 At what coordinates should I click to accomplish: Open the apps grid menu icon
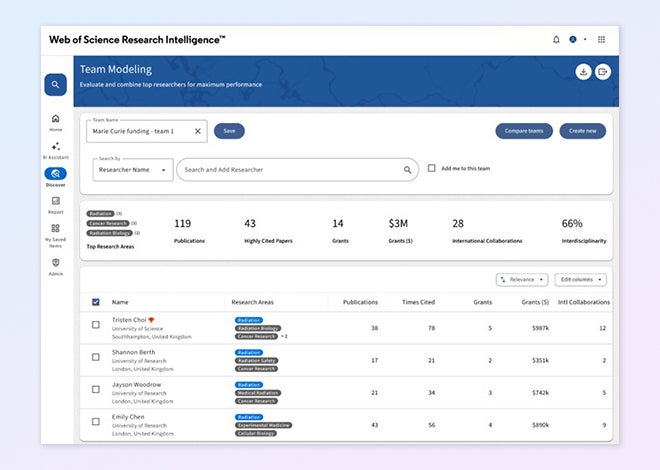click(601, 40)
